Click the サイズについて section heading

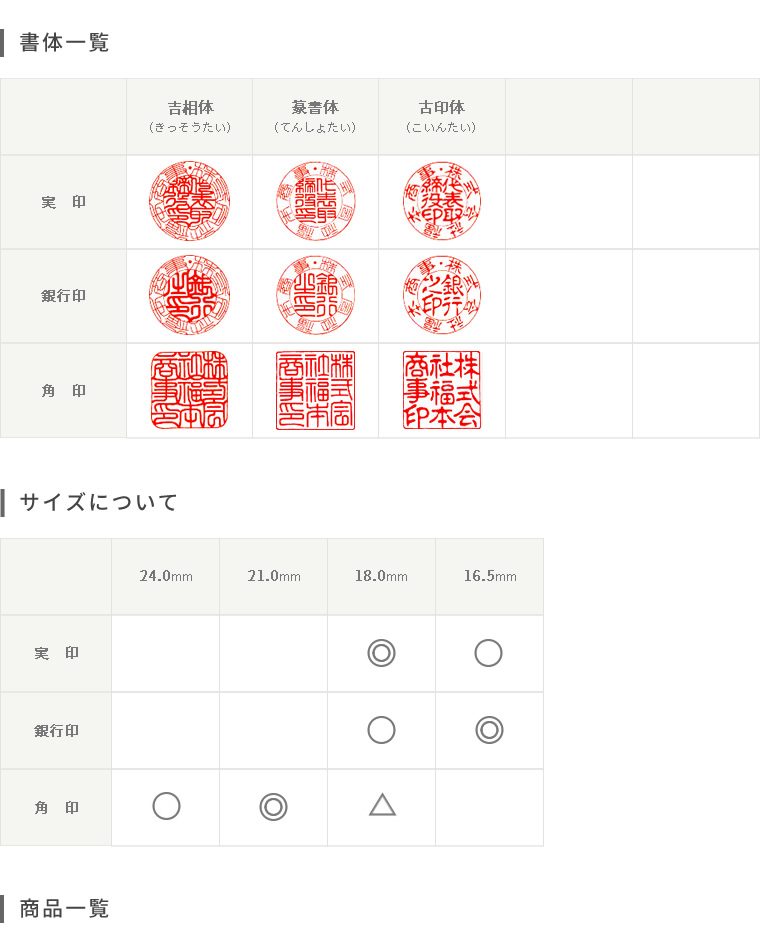coord(99,502)
